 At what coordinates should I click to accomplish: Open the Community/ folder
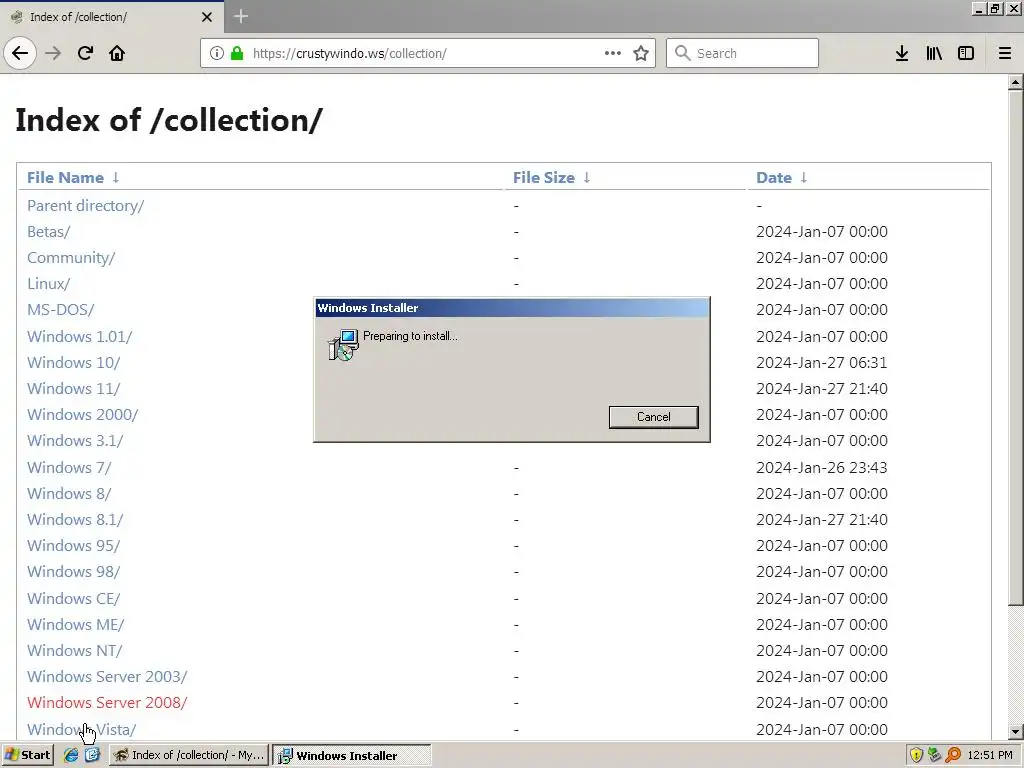click(x=71, y=258)
